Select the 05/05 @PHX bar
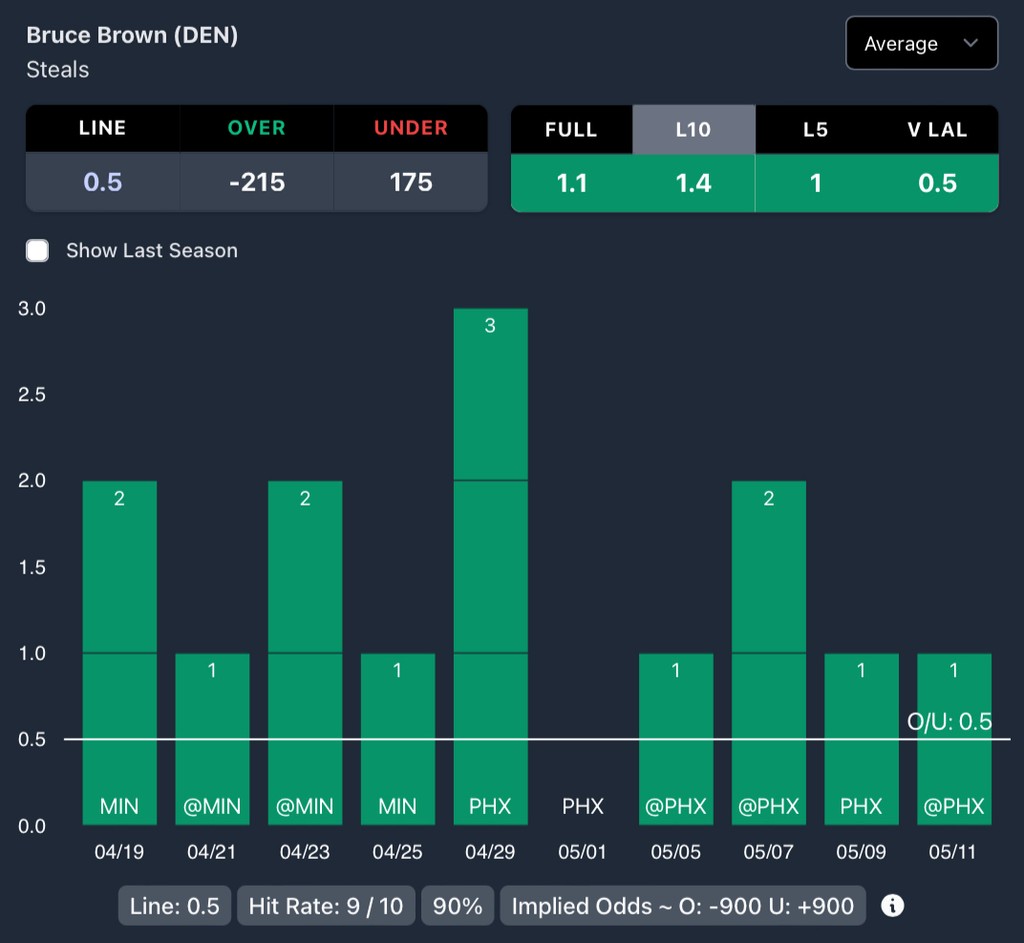 click(x=676, y=739)
